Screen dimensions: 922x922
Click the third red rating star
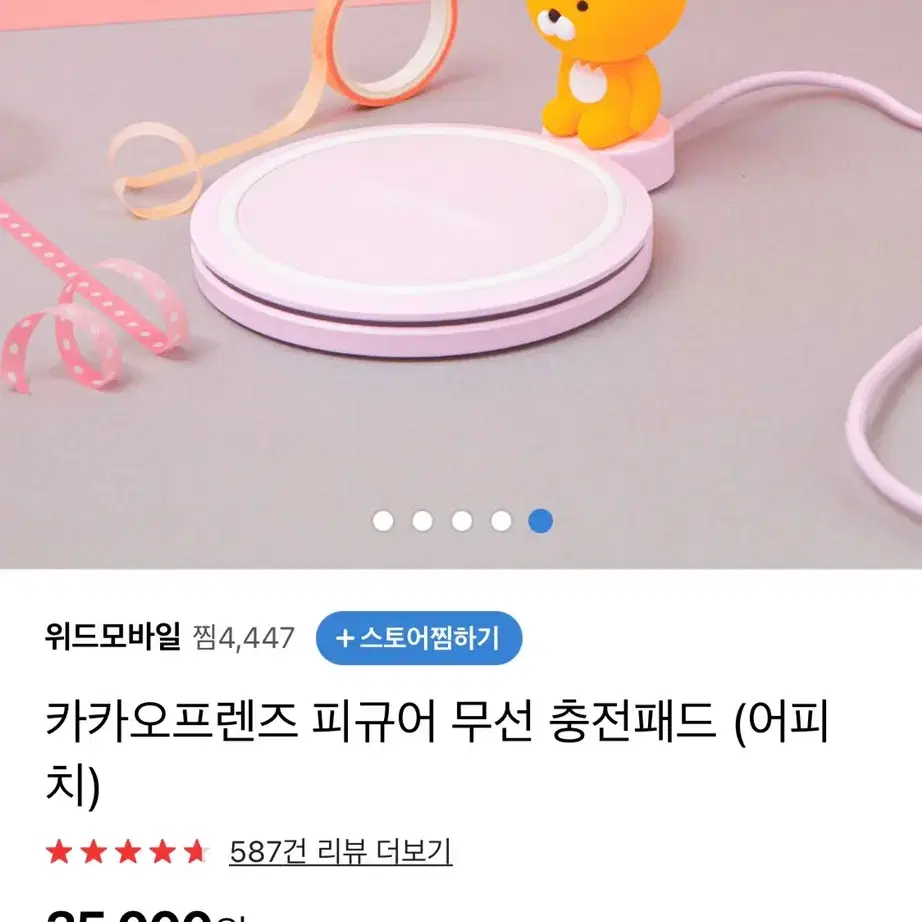128,851
